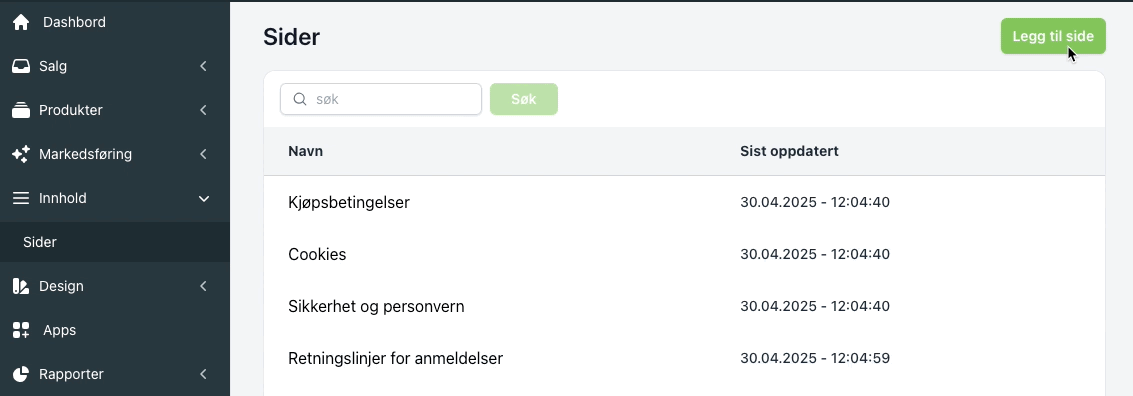The height and width of the screenshot is (396, 1133).
Task: Click the Dashbord home icon
Action: (x=21, y=22)
